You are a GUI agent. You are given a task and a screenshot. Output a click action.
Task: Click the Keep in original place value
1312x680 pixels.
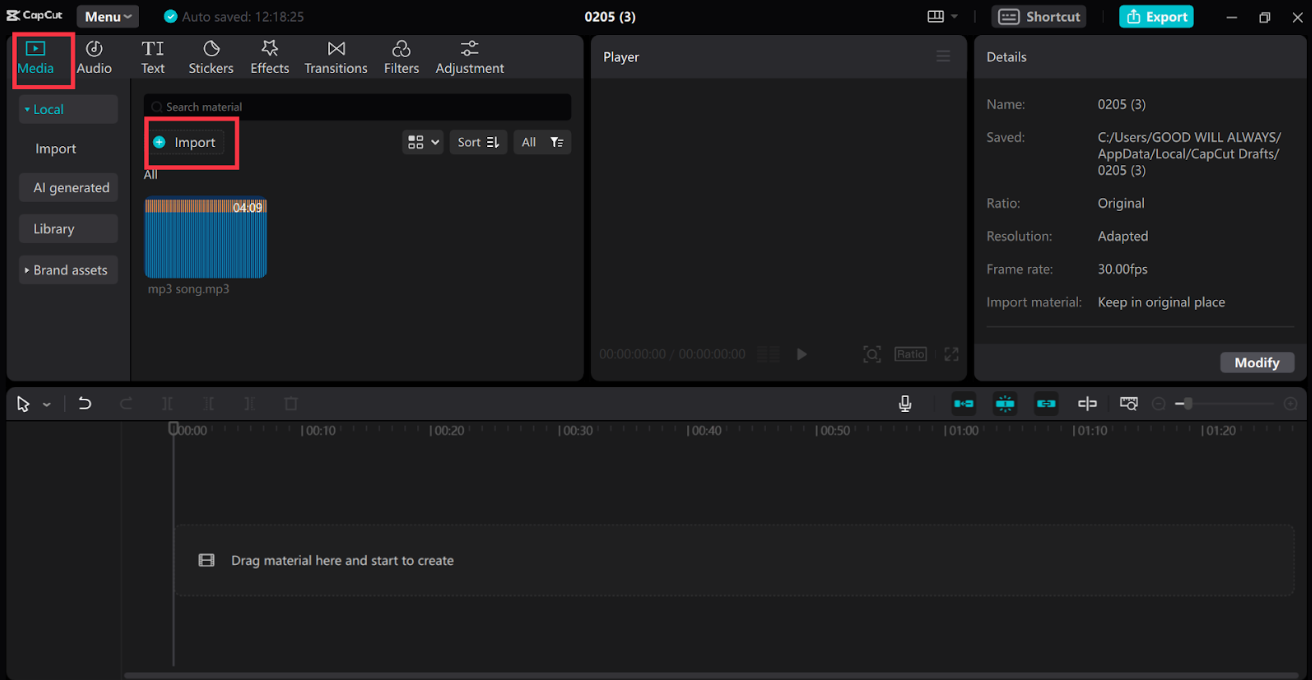(x=1161, y=302)
